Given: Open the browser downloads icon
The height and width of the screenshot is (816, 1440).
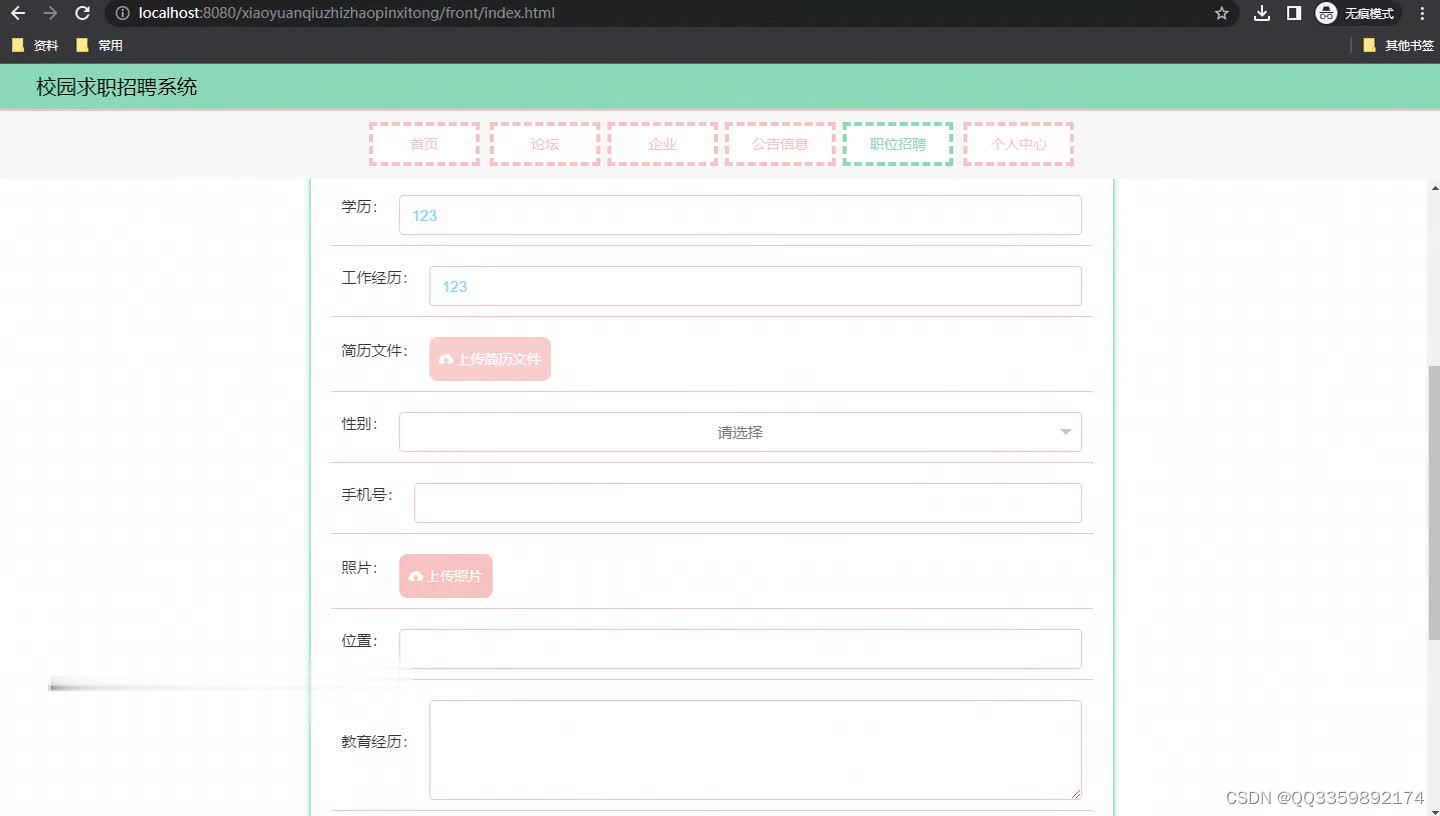Looking at the screenshot, I should point(1262,13).
